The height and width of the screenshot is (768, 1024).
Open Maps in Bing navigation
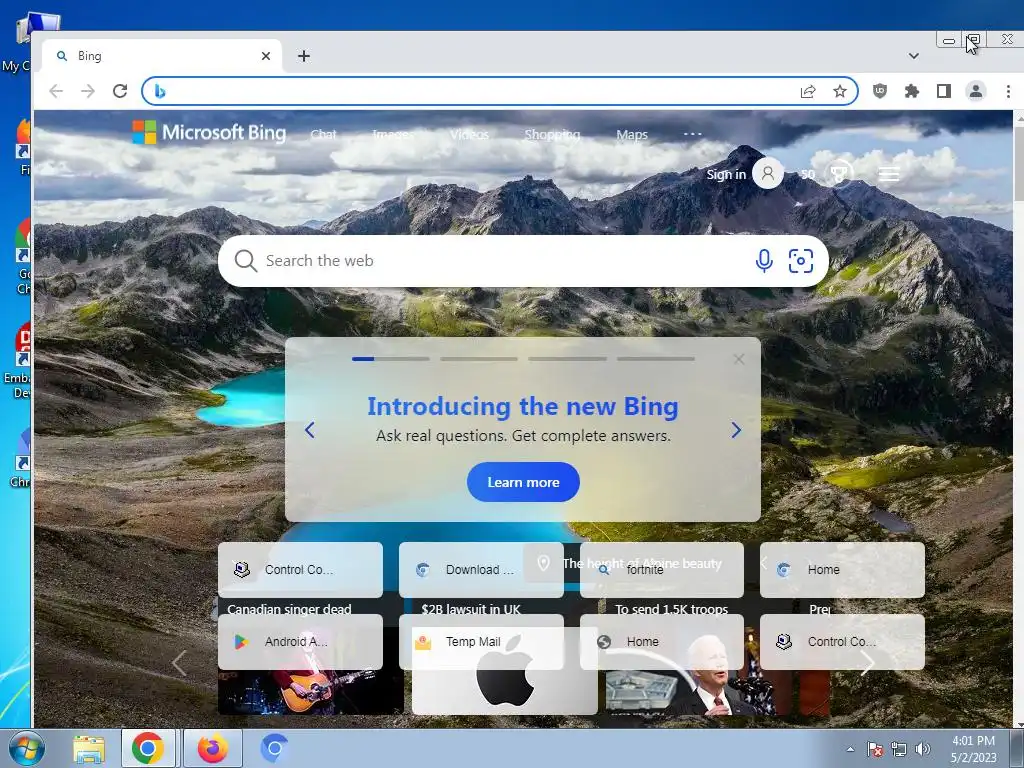(632, 135)
